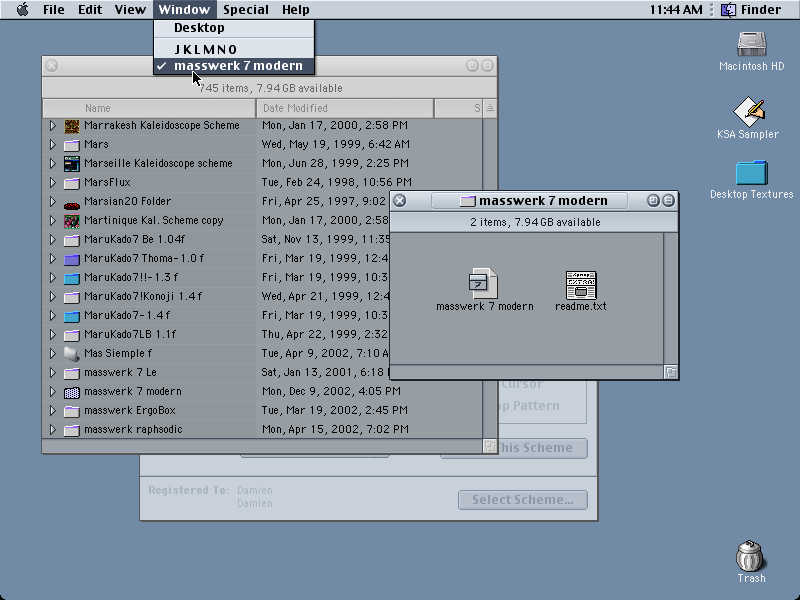Screen dimensions: 800x600
Task: Click date Tue, Mar 19, 2002, 2:45 PM
Action: point(335,410)
